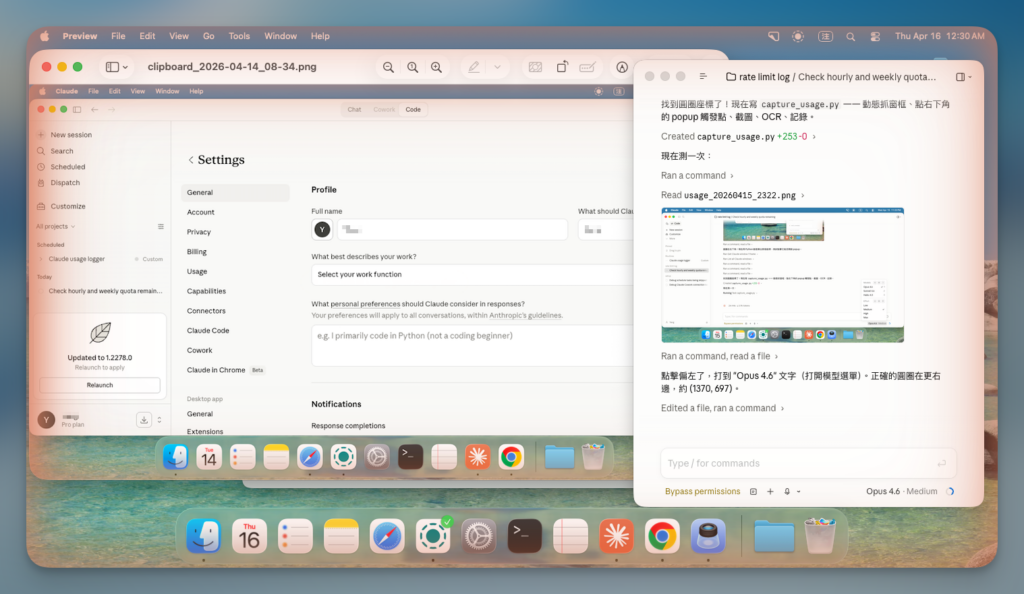This screenshot has width=1024, height=594.
Task: Focus the 'Type / for commands' input
Action: click(800, 463)
